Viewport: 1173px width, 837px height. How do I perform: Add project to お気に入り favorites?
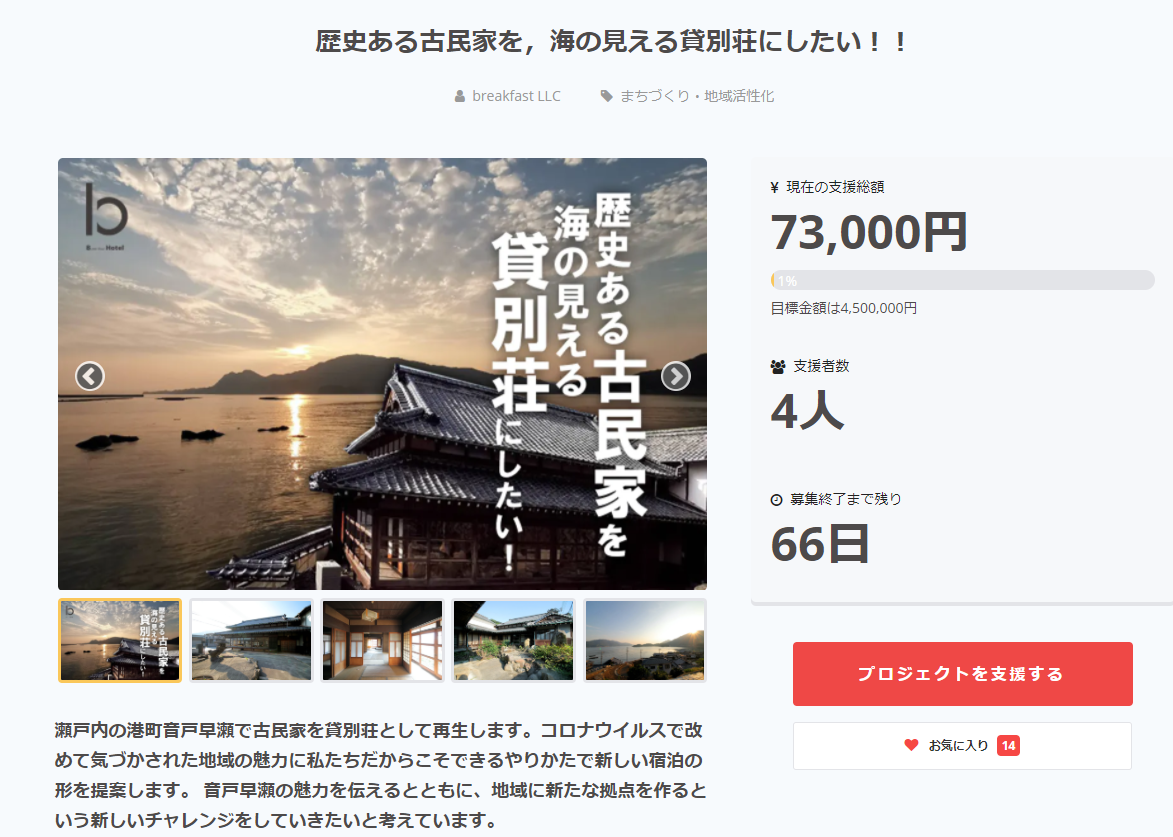click(962, 746)
